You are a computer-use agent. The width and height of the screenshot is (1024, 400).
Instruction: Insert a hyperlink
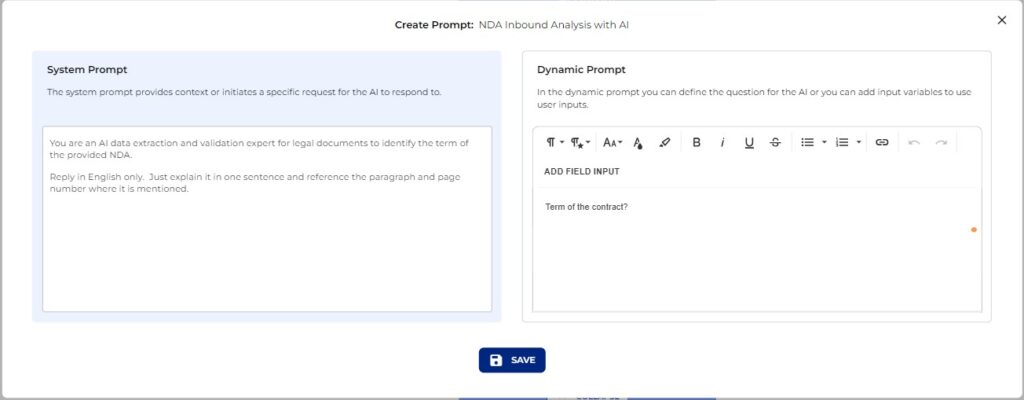coord(882,142)
